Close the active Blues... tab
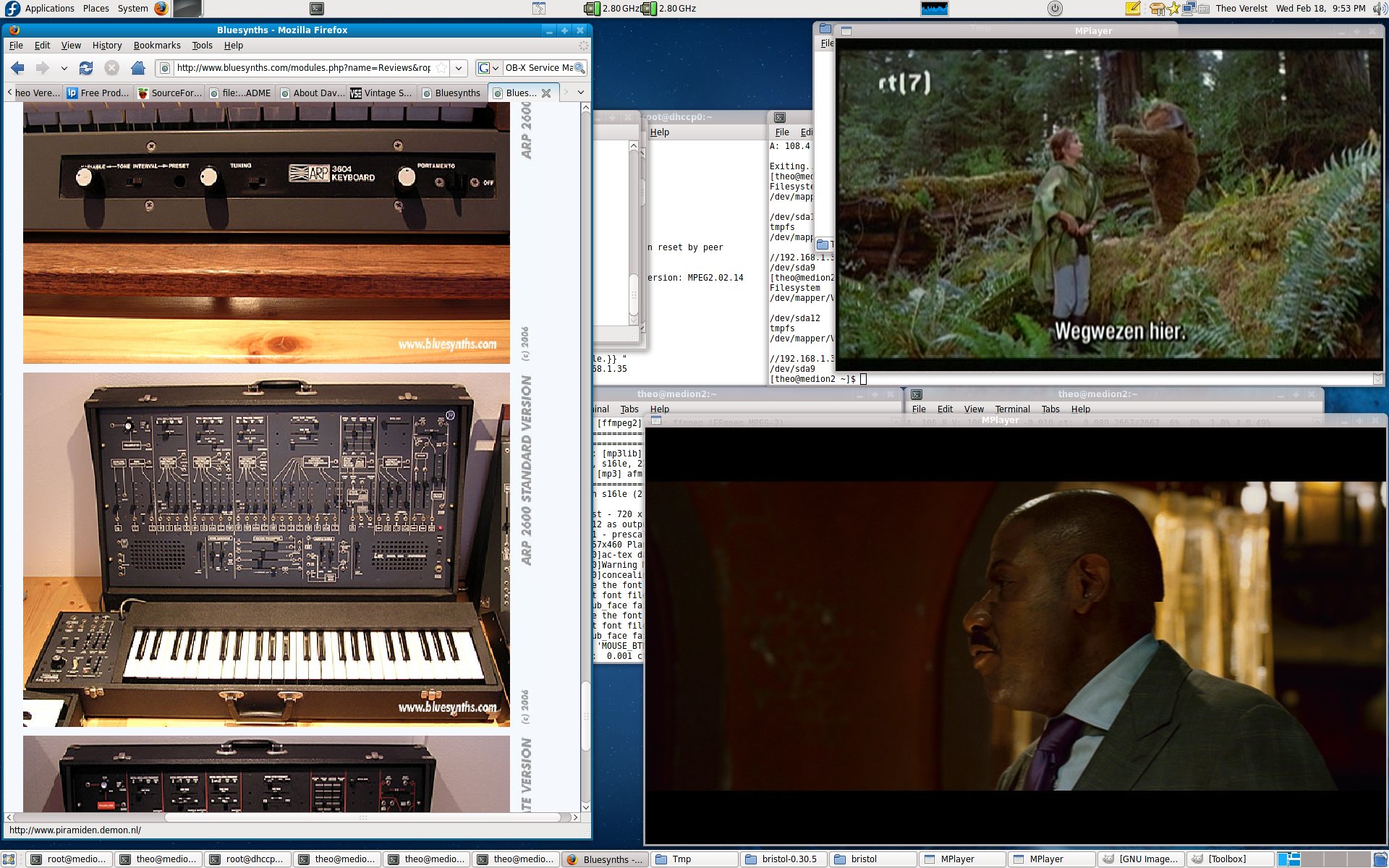Viewport: 1389px width, 868px height. (x=546, y=93)
